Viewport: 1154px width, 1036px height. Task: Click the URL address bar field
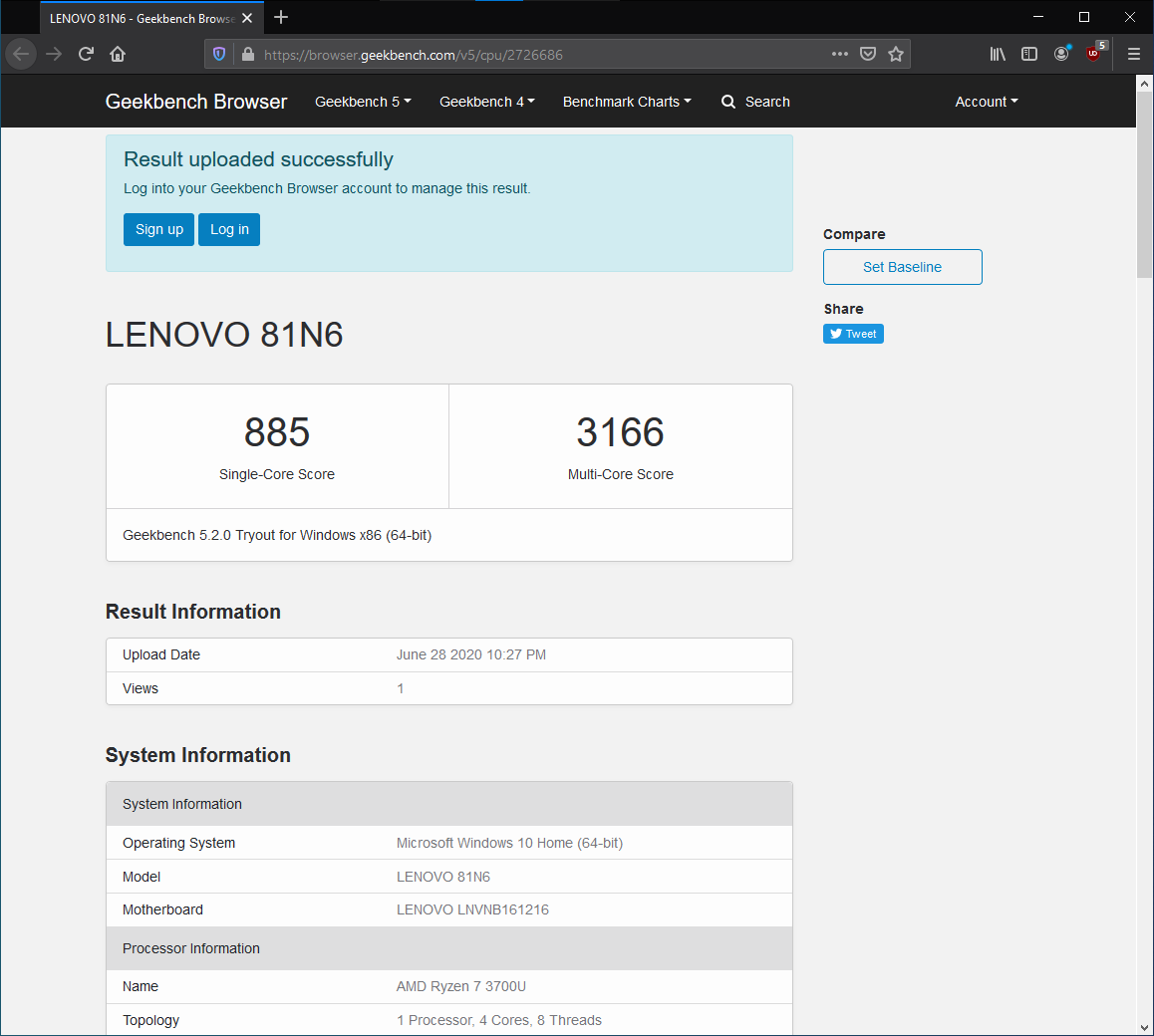click(x=538, y=55)
